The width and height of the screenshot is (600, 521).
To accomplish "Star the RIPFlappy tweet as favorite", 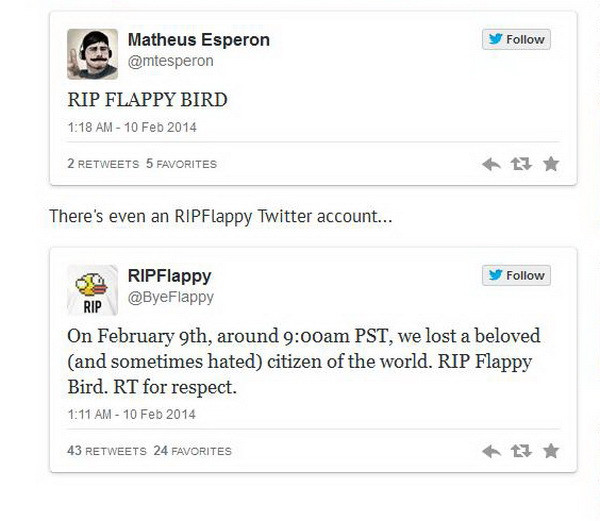I will pyautogui.click(x=551, y=451).
